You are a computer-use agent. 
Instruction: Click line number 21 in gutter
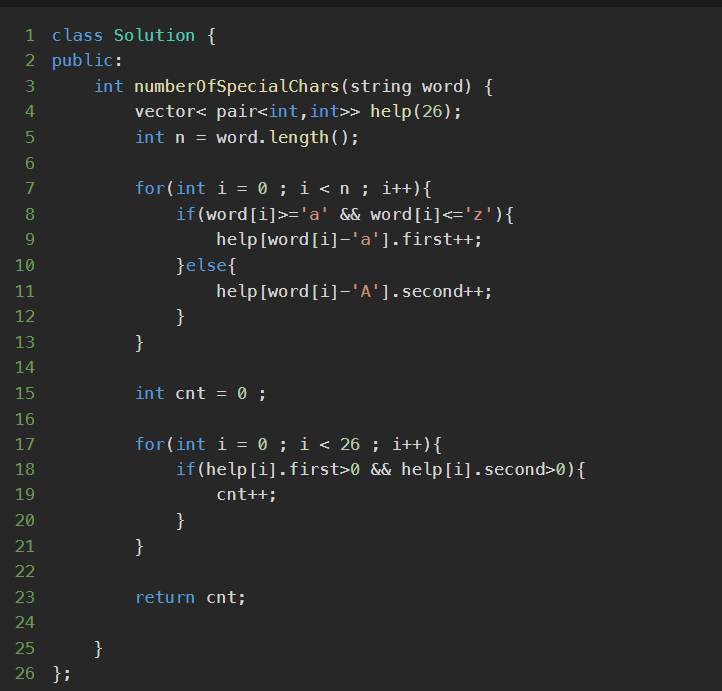coord(25,546)
